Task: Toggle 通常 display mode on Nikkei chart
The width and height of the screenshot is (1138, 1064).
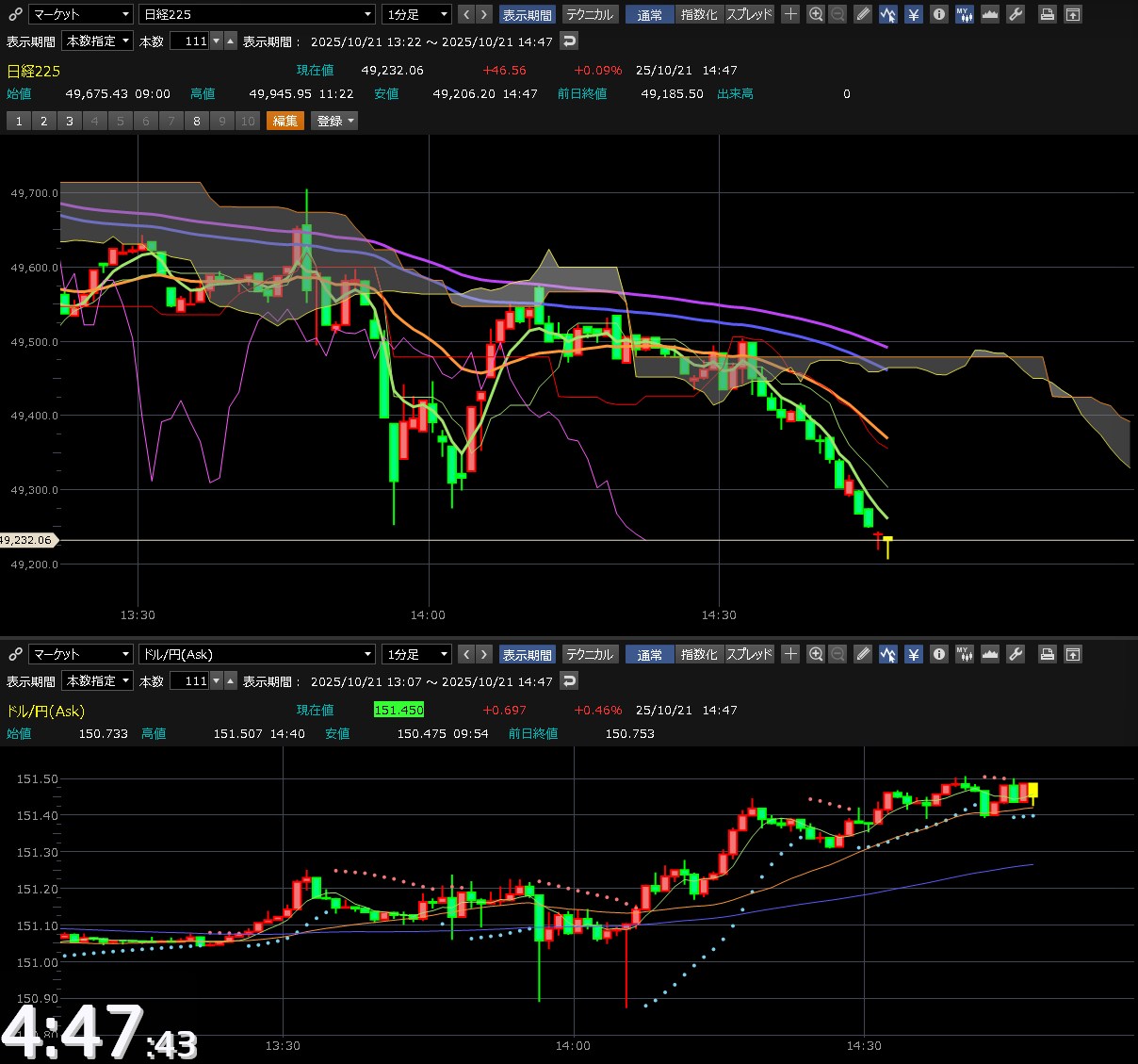Action: point(649,14)
